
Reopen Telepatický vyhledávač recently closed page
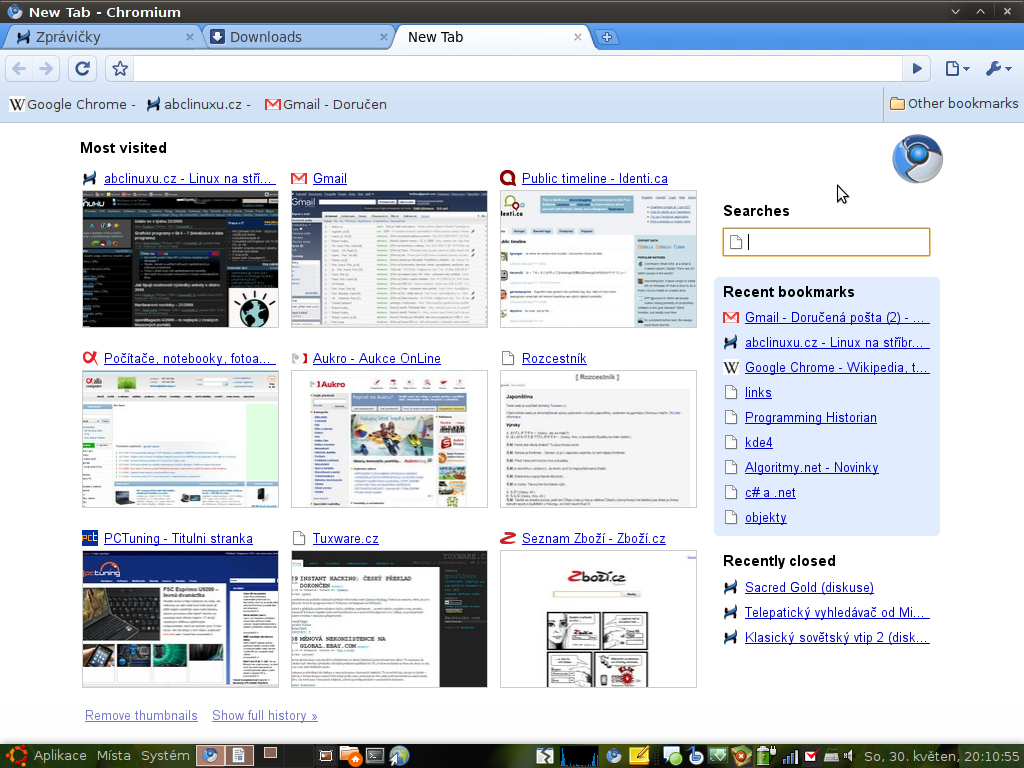coord(835,613)
